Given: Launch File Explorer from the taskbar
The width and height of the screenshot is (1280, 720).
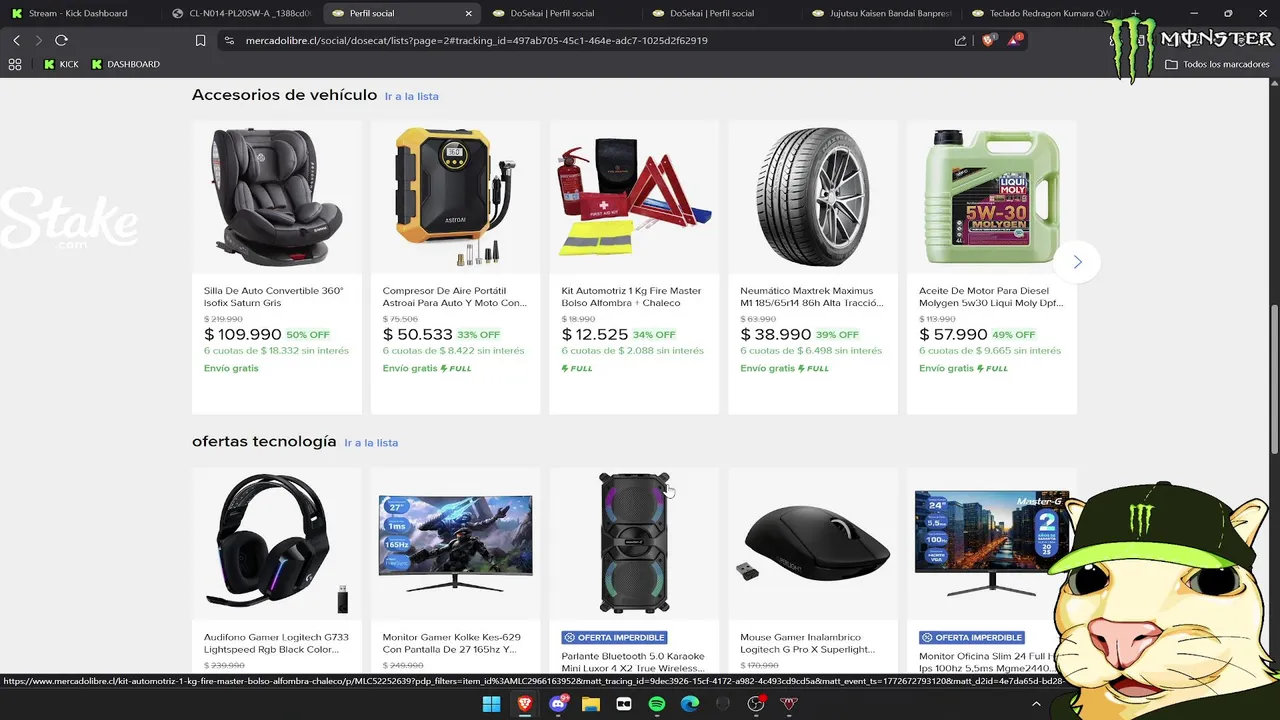Looking at the screenshot, I should 591,704.
